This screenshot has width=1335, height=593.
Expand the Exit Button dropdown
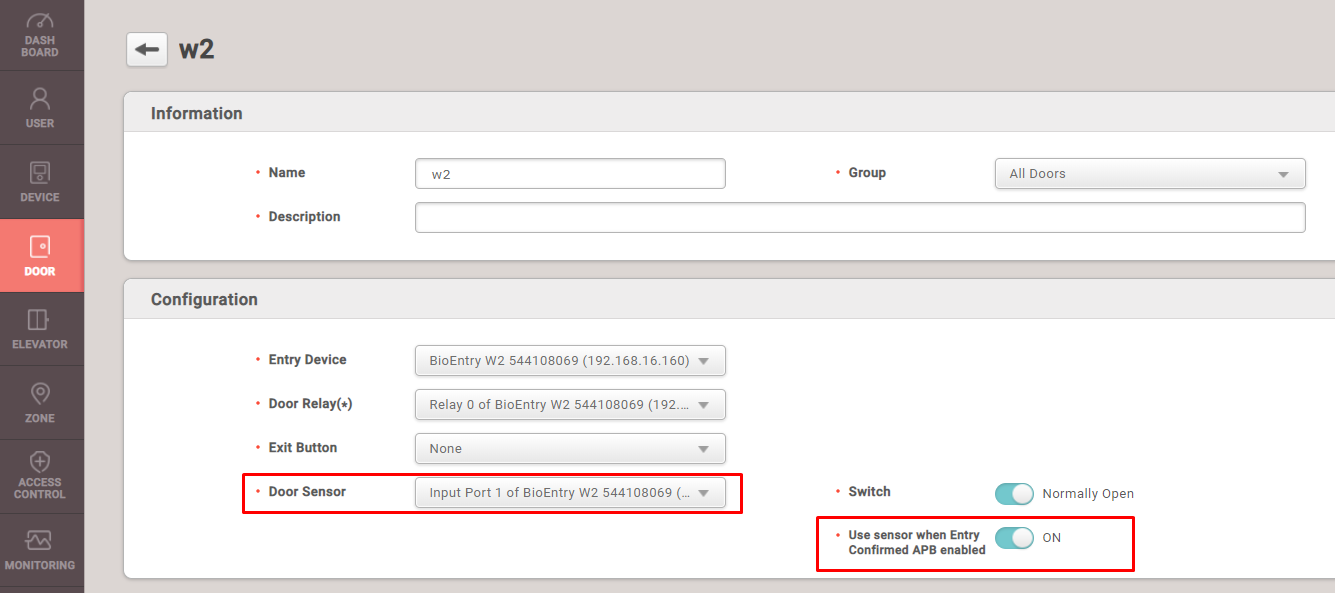[570, 449]
